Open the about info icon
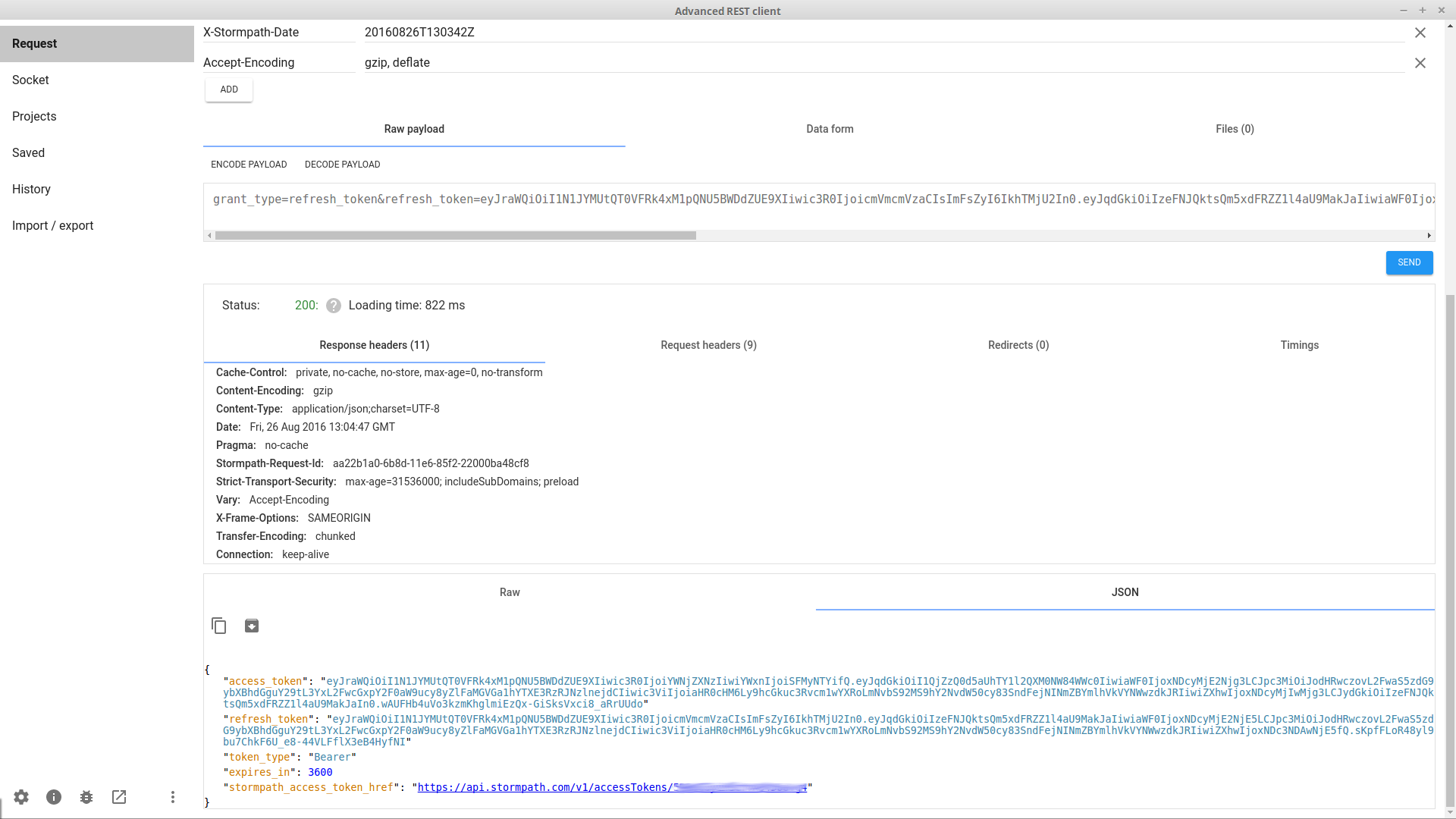The image size is (1456, 819). [x=54, y=797]
